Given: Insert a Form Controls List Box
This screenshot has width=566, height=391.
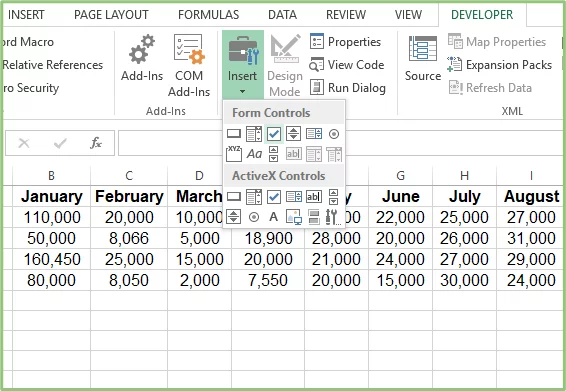Looking at the screenshot, I should (314, 134).
